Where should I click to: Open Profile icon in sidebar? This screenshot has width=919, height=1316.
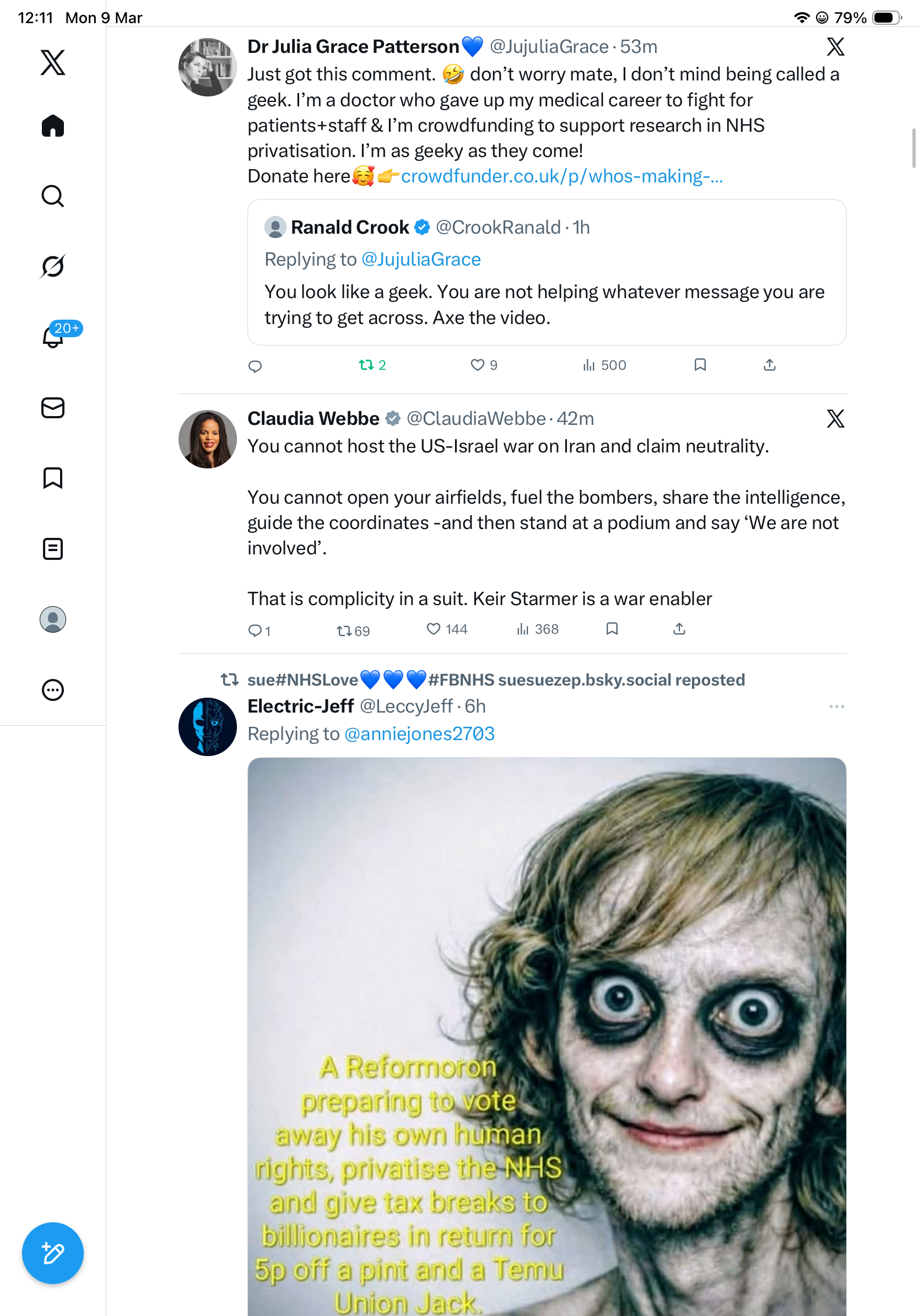pos(53,619)
